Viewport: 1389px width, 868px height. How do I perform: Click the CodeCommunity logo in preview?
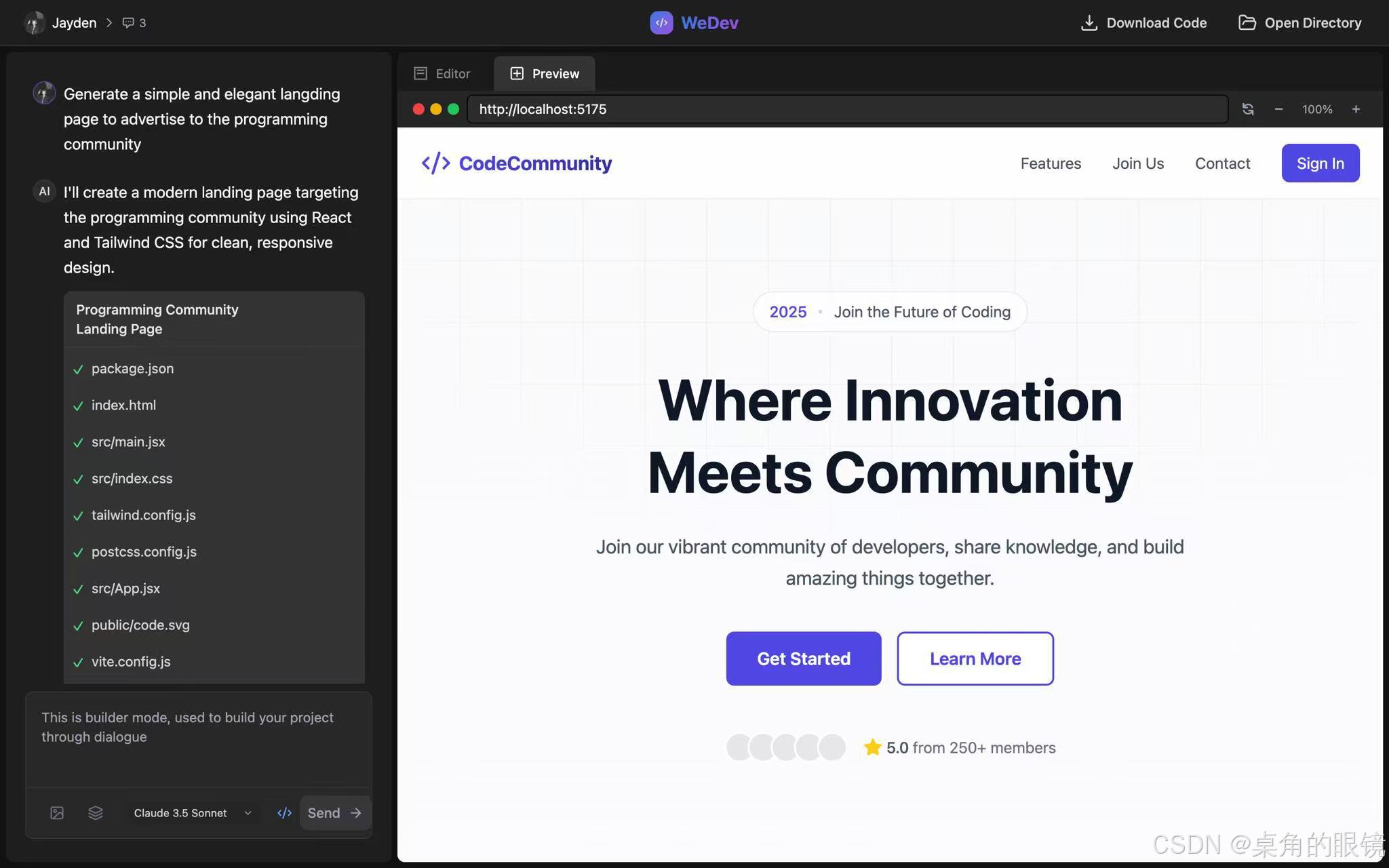[x=517, y=163]
